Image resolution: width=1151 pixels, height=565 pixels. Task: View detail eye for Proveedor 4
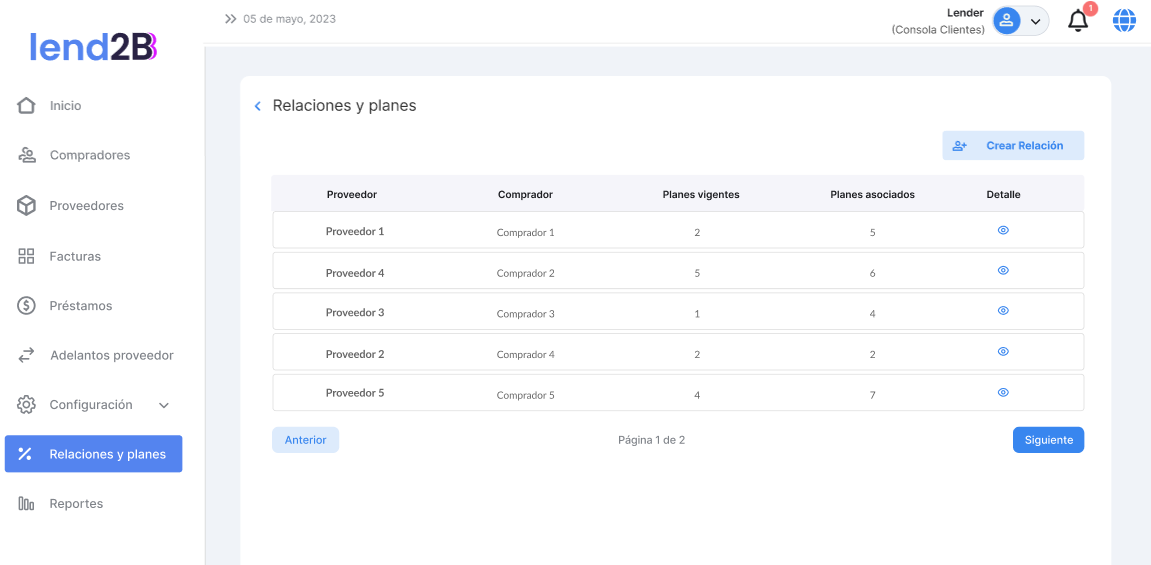1003,270
